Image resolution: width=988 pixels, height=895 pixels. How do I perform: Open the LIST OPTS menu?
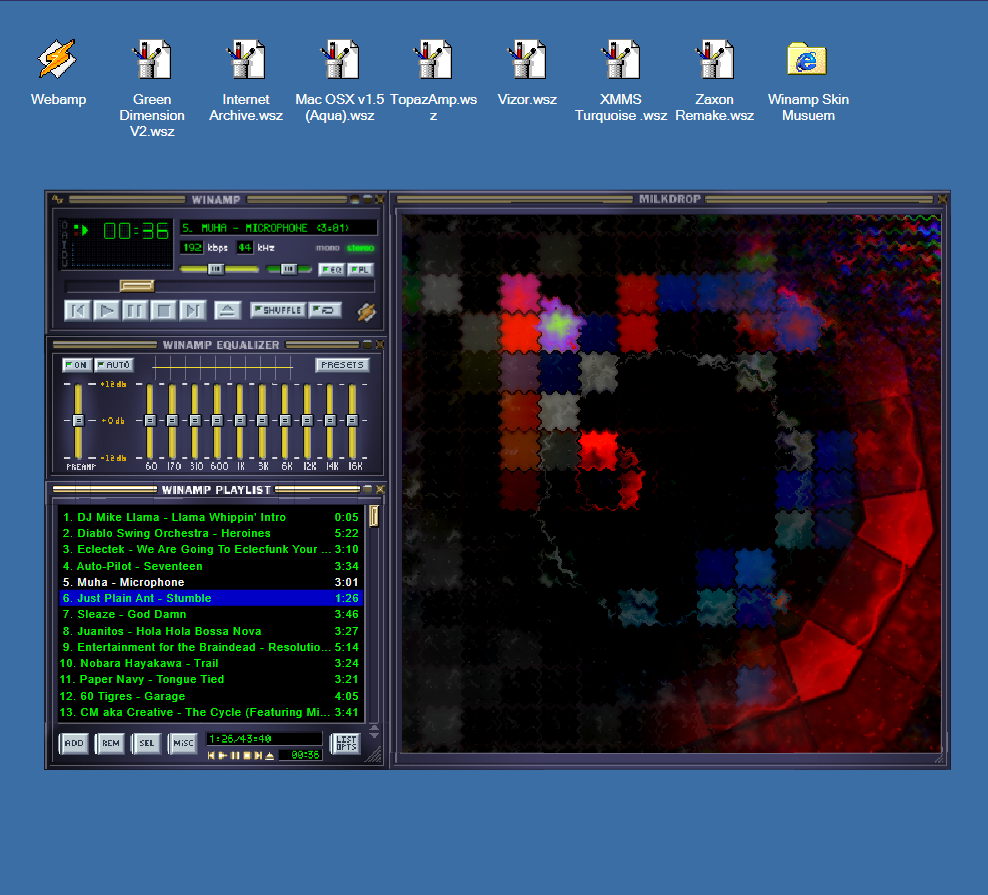pos(345,743)
